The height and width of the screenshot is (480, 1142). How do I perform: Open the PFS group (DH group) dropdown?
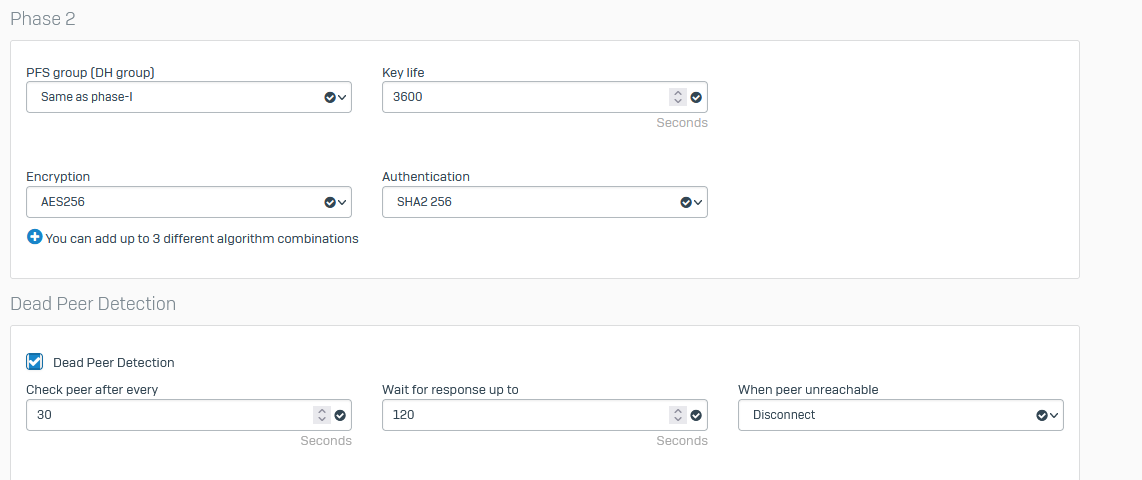(189, 97)
